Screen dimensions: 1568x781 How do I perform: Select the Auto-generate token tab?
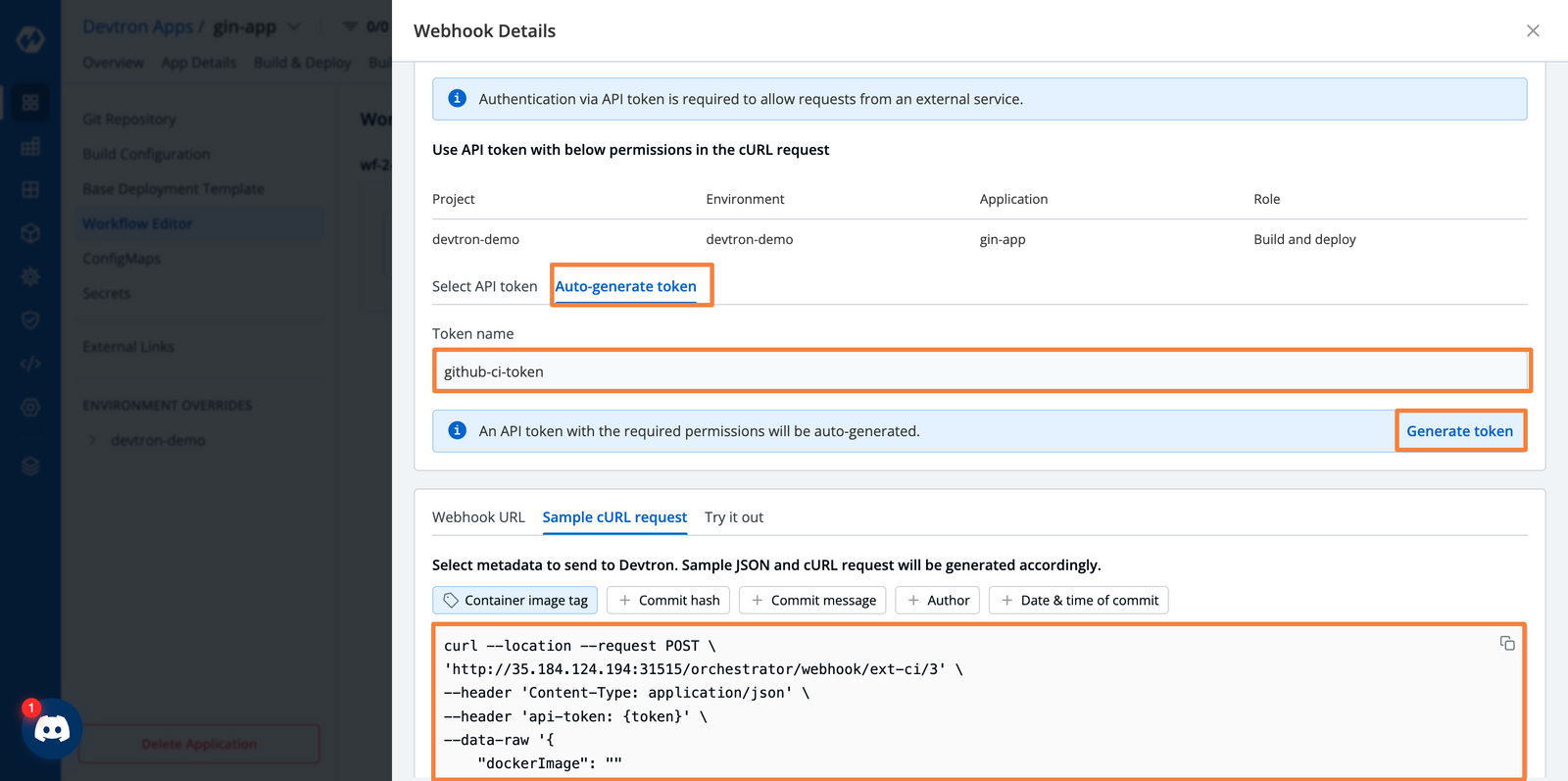tap(625, 286)
